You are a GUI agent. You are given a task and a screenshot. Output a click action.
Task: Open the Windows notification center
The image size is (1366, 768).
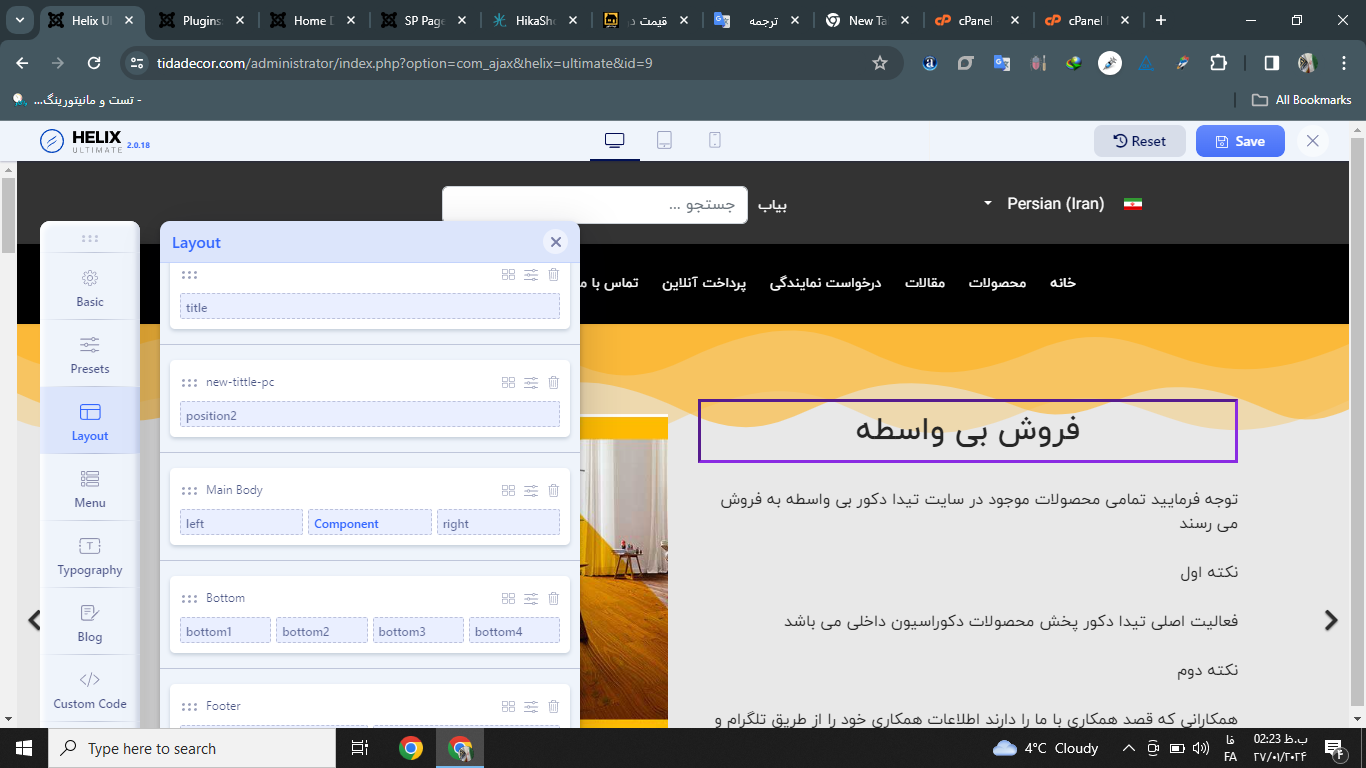1333,748
